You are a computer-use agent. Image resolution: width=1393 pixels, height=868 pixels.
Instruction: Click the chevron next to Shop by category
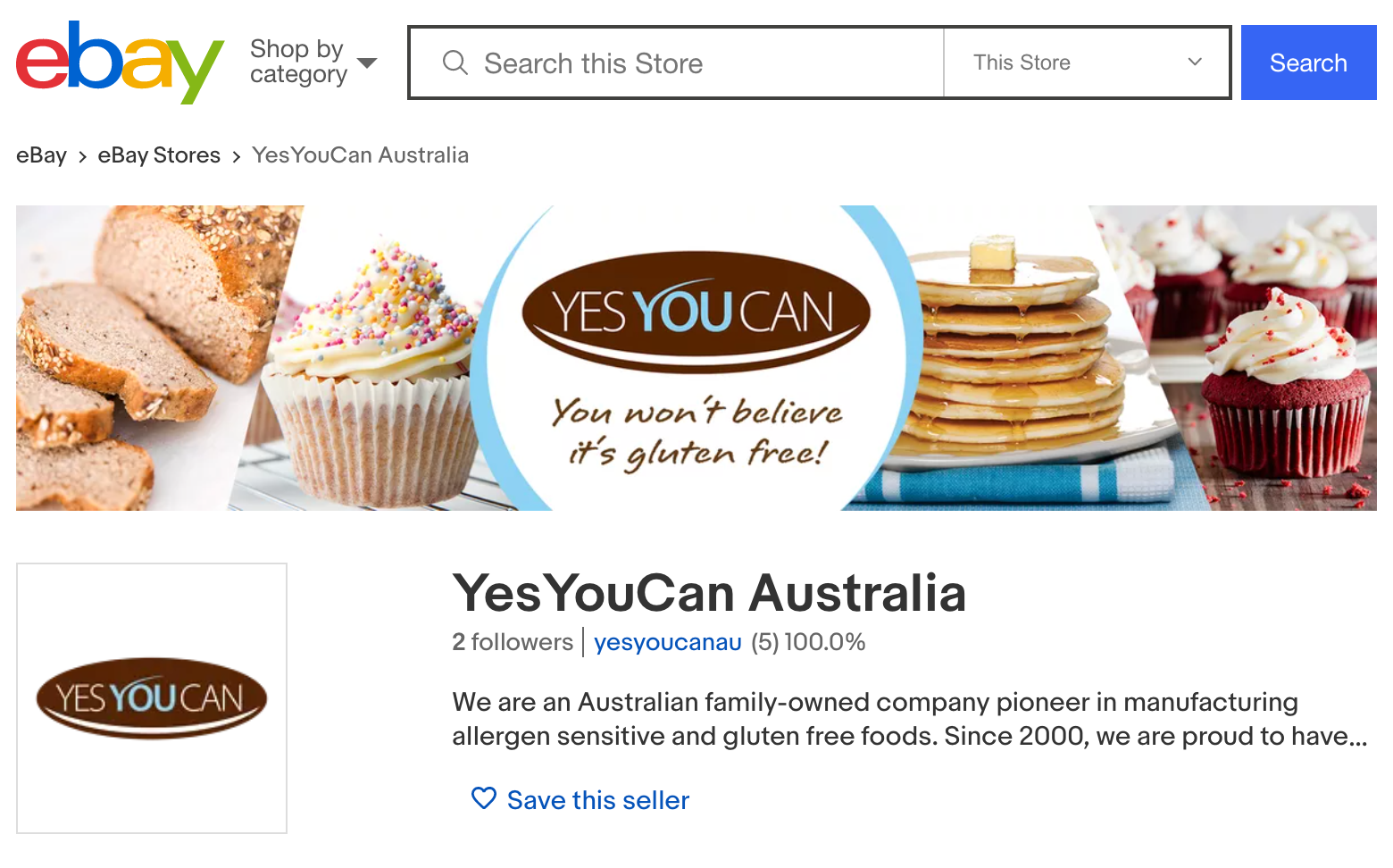pos(367,63)
